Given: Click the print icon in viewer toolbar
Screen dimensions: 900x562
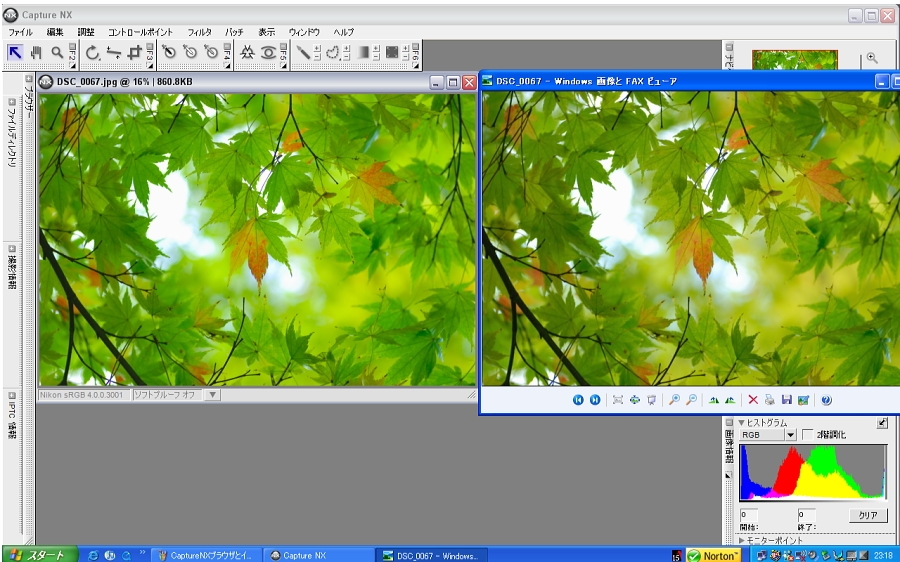Looking at the screenshot, I should pos(770,400).
